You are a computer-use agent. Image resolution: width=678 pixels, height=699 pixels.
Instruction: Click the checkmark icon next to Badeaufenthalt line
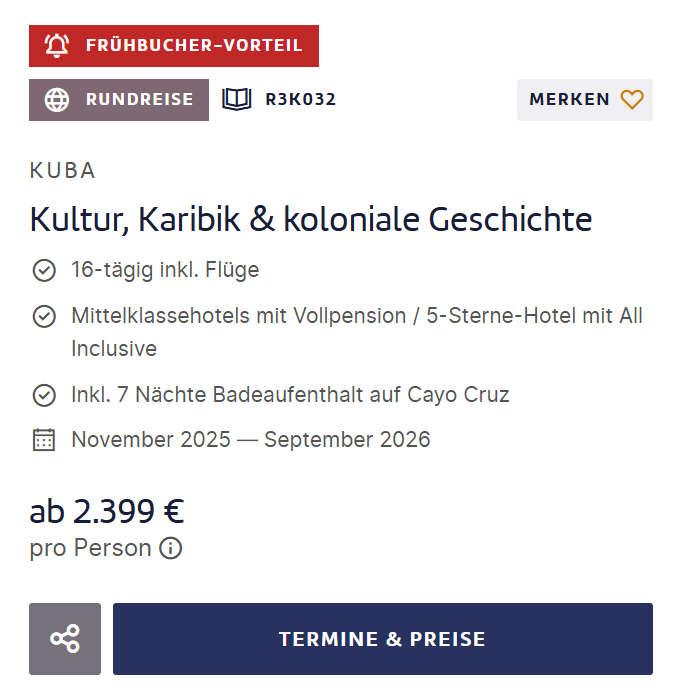(x=44, y=395)
